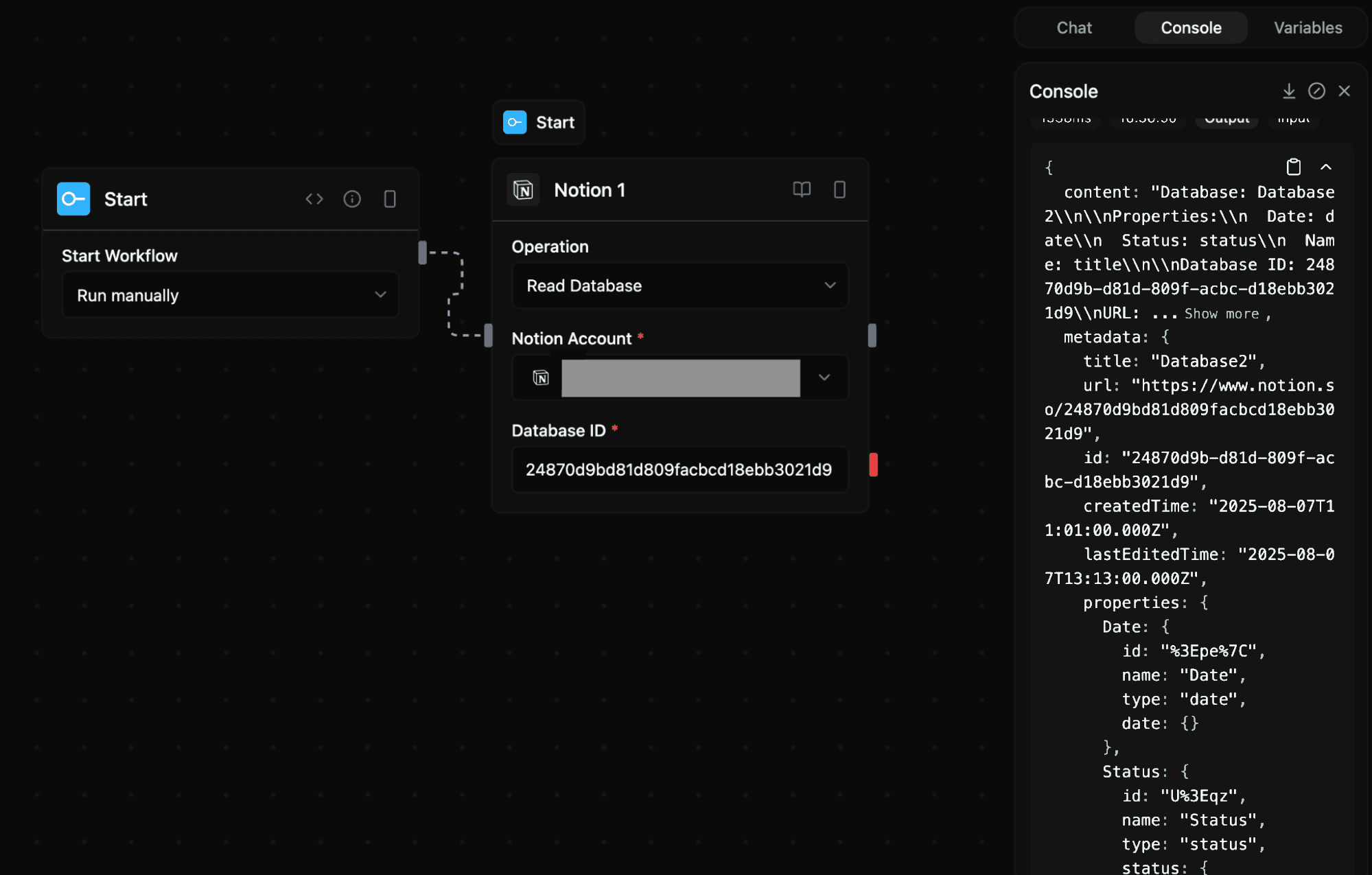This screenshot has height=875, width=1372.
Task: Expand the Notion Account selector
Action: [824, 377]
